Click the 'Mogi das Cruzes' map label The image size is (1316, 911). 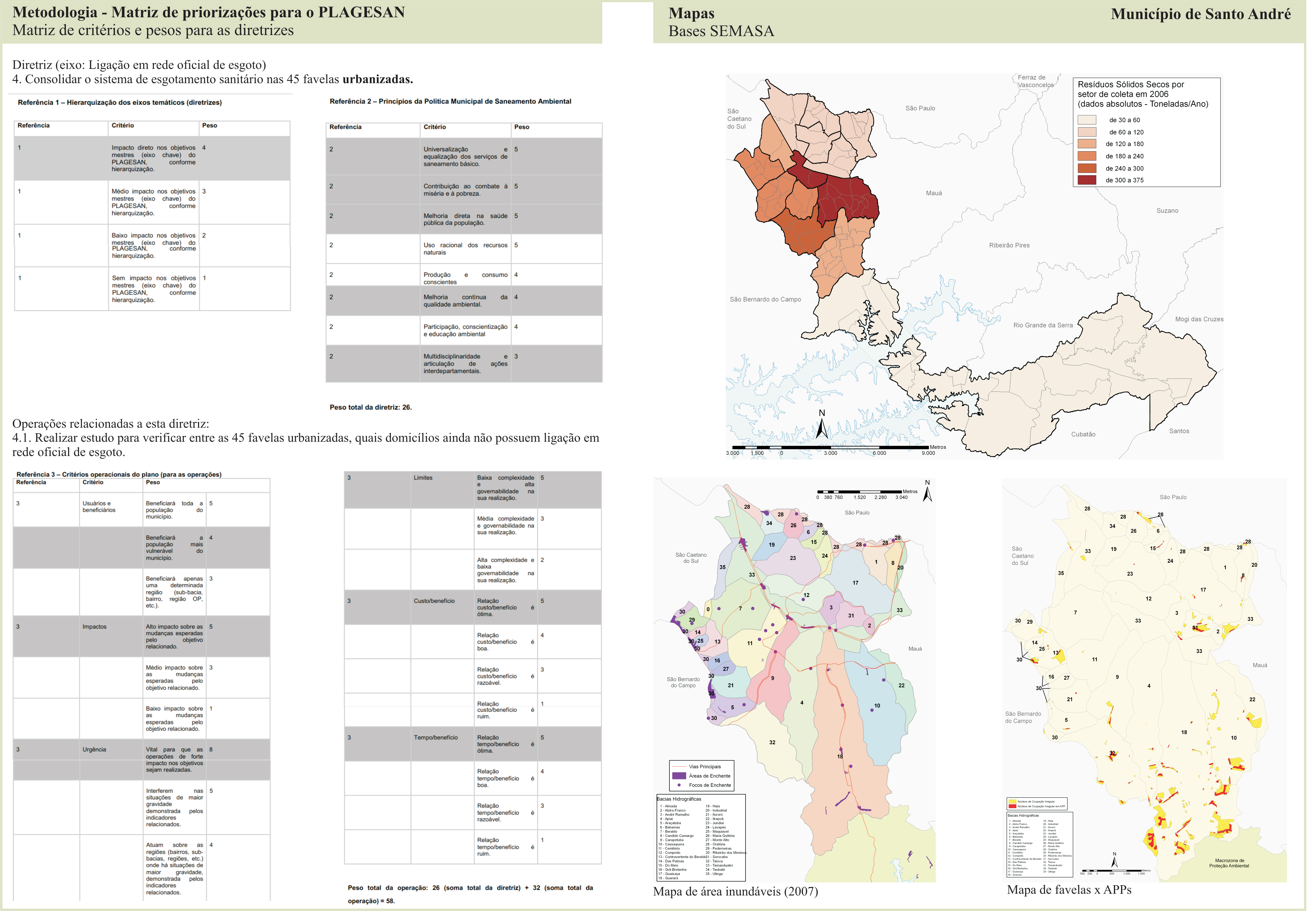tap(1199, 319)
